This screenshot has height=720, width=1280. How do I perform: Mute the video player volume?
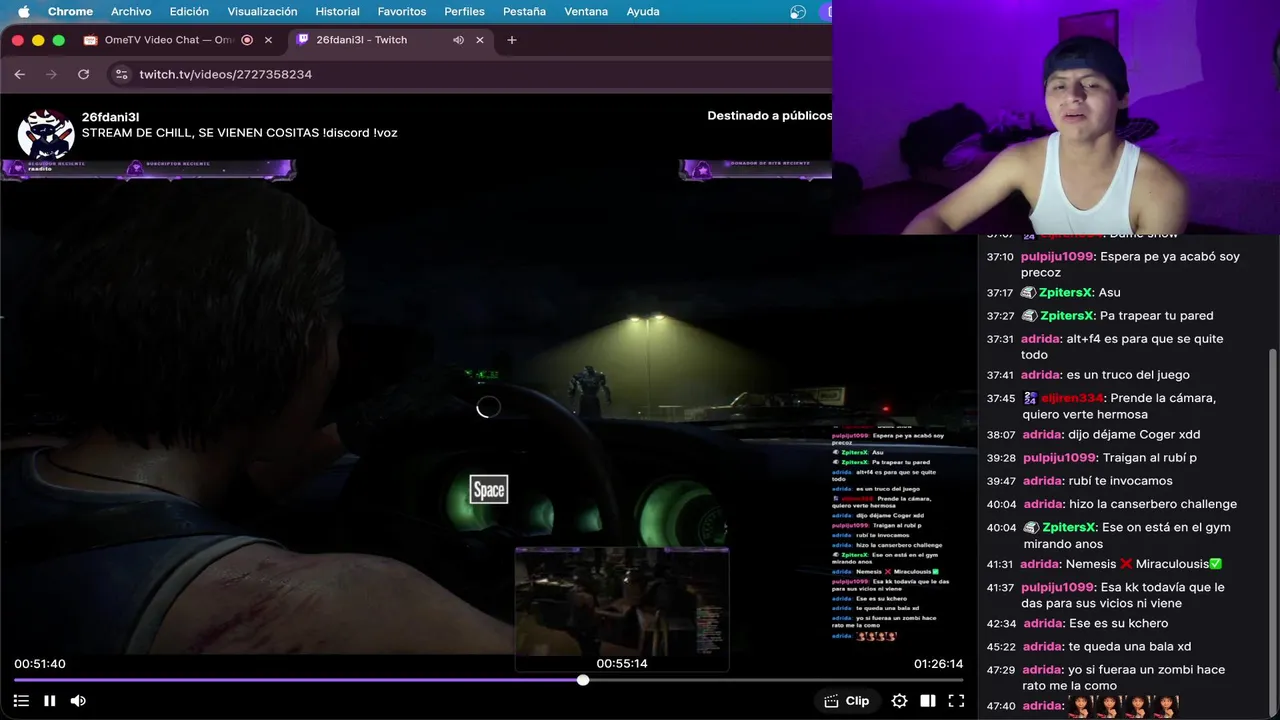(x=78, y=701)
